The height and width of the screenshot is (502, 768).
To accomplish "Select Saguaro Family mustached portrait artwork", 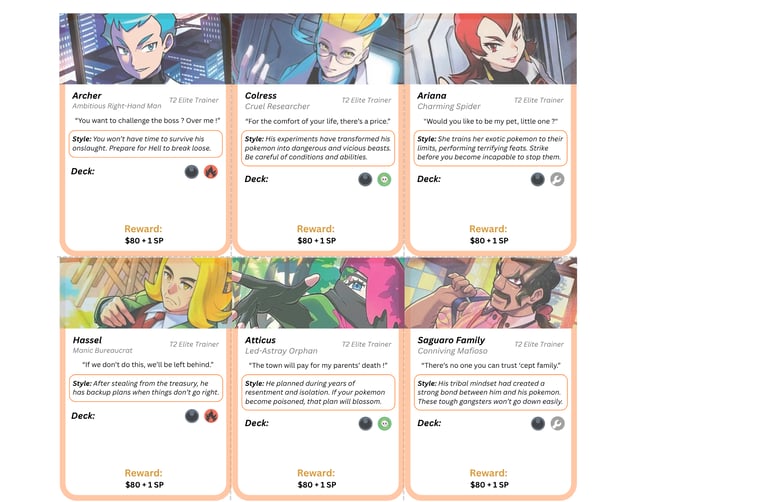I will 491,293.
